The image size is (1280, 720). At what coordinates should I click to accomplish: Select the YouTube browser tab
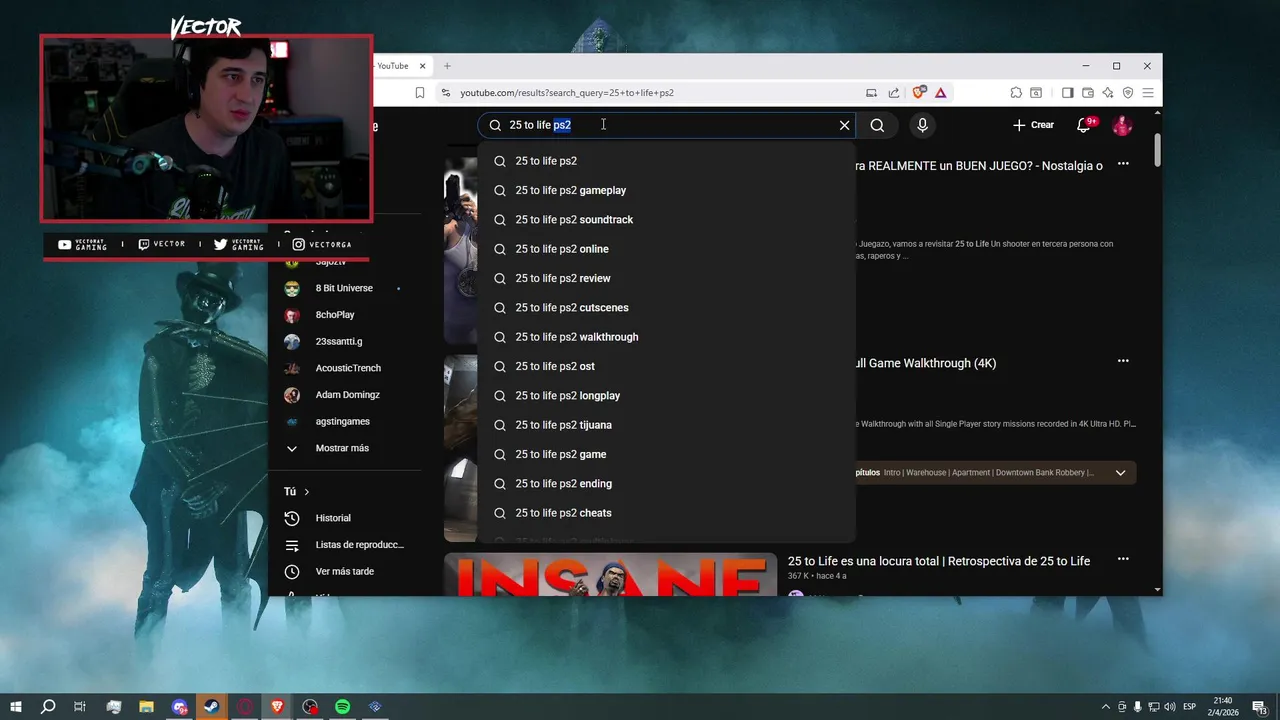click(x=392, y=66)
